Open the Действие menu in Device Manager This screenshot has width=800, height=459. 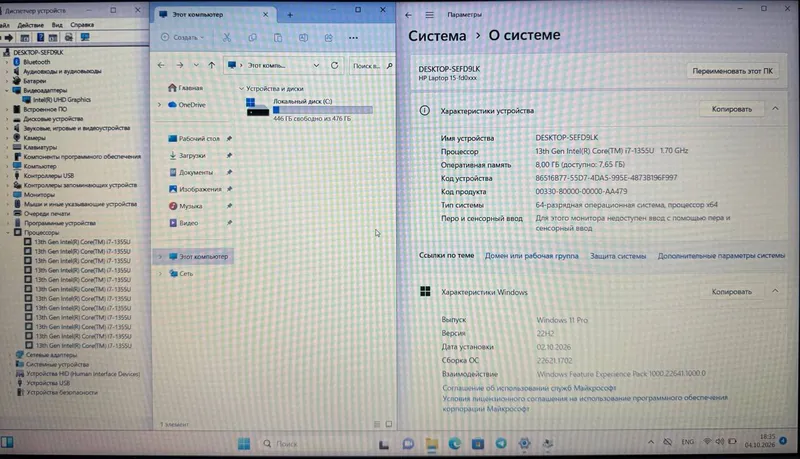point(30,24)
